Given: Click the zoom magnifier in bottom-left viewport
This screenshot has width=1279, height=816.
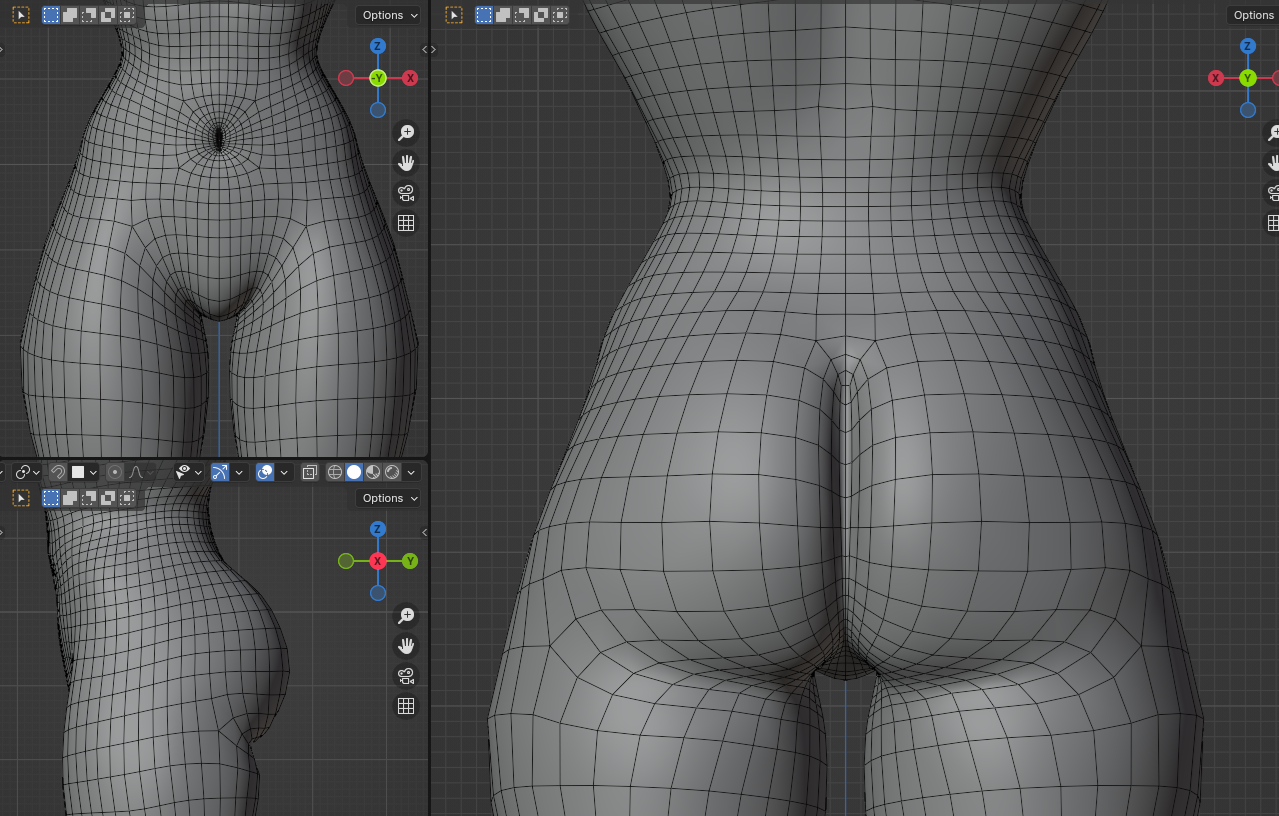Looking at the screenshot, I should 406,616.
